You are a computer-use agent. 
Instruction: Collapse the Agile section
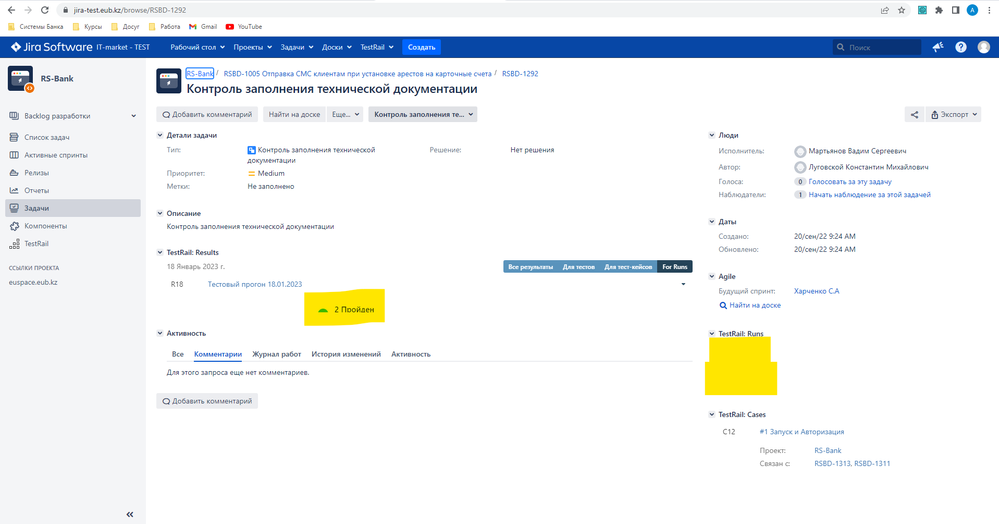click(x=712, y=277)
